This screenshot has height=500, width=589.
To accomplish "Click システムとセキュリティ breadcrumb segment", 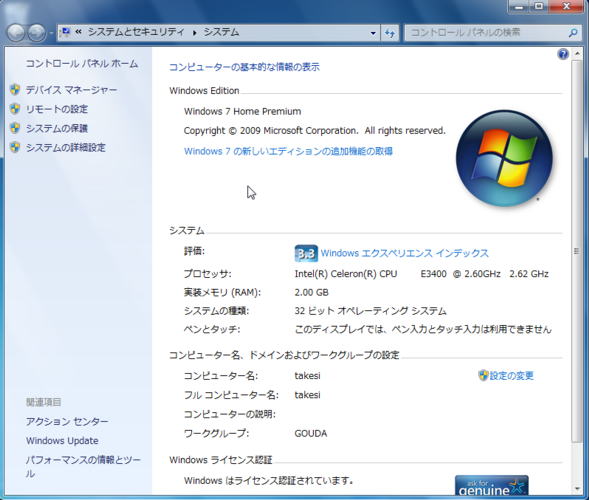I will (x=136, y=32).
